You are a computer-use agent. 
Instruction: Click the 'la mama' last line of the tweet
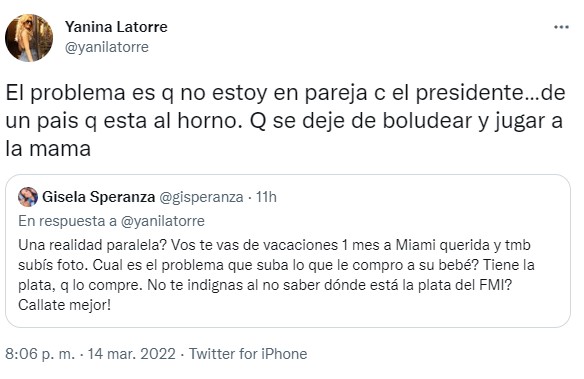[48, 149]
